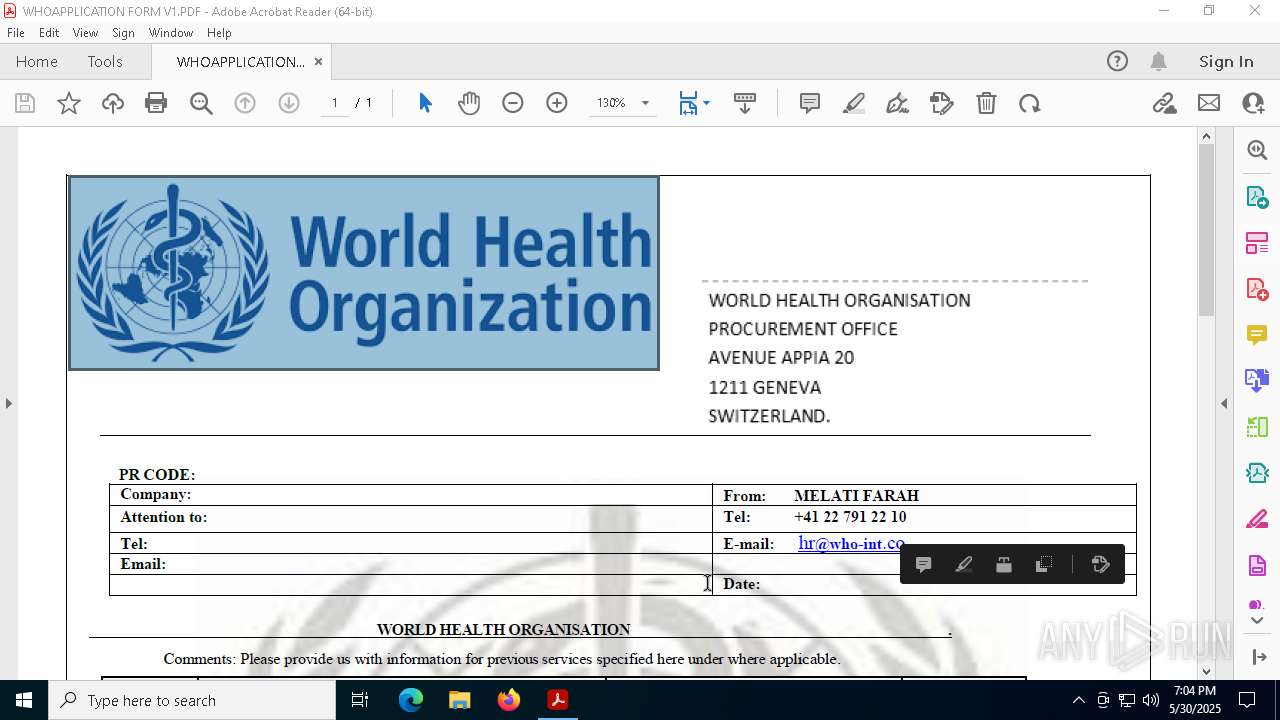
Task: Open the notifications bell
Action: [x=1158, y=62]
